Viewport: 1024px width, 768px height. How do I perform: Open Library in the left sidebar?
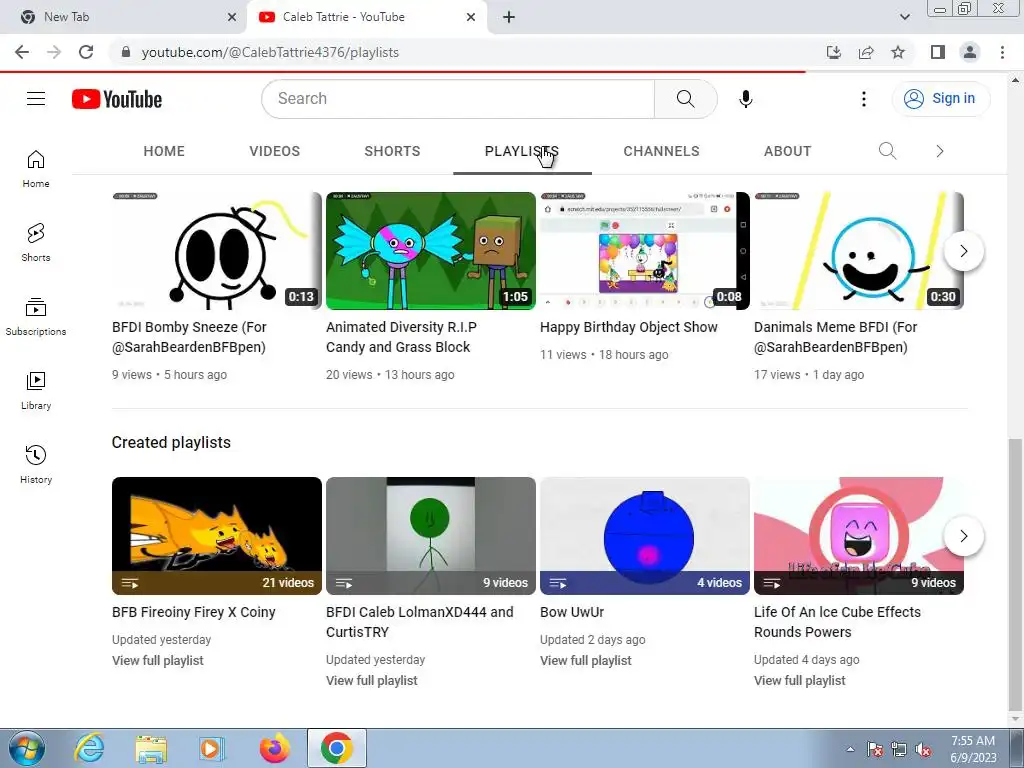pyautogui.click(x=36, y=391)
